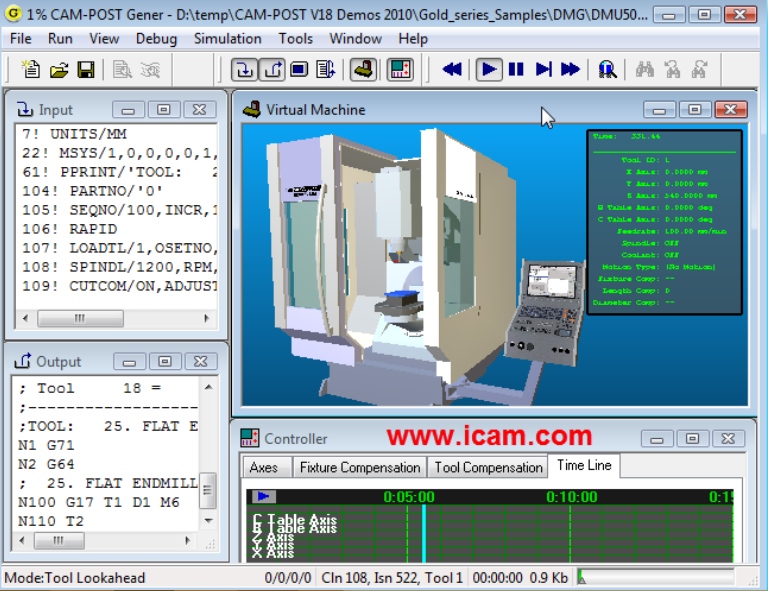Step forward one block in simulation

click(x=544, y=70)
